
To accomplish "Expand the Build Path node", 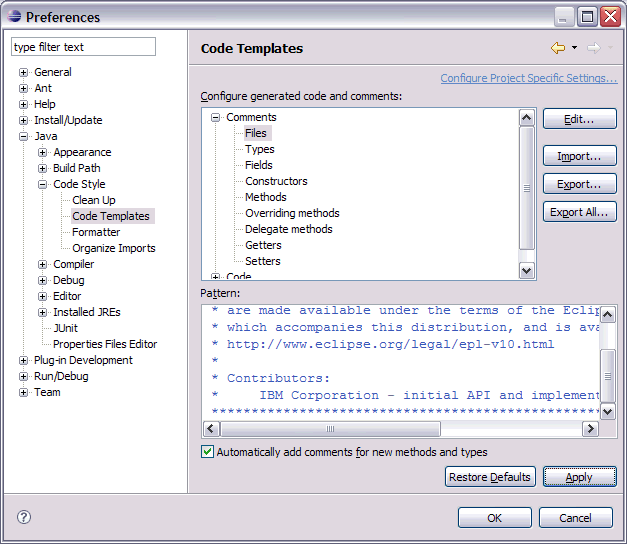I will click(42, 168).
